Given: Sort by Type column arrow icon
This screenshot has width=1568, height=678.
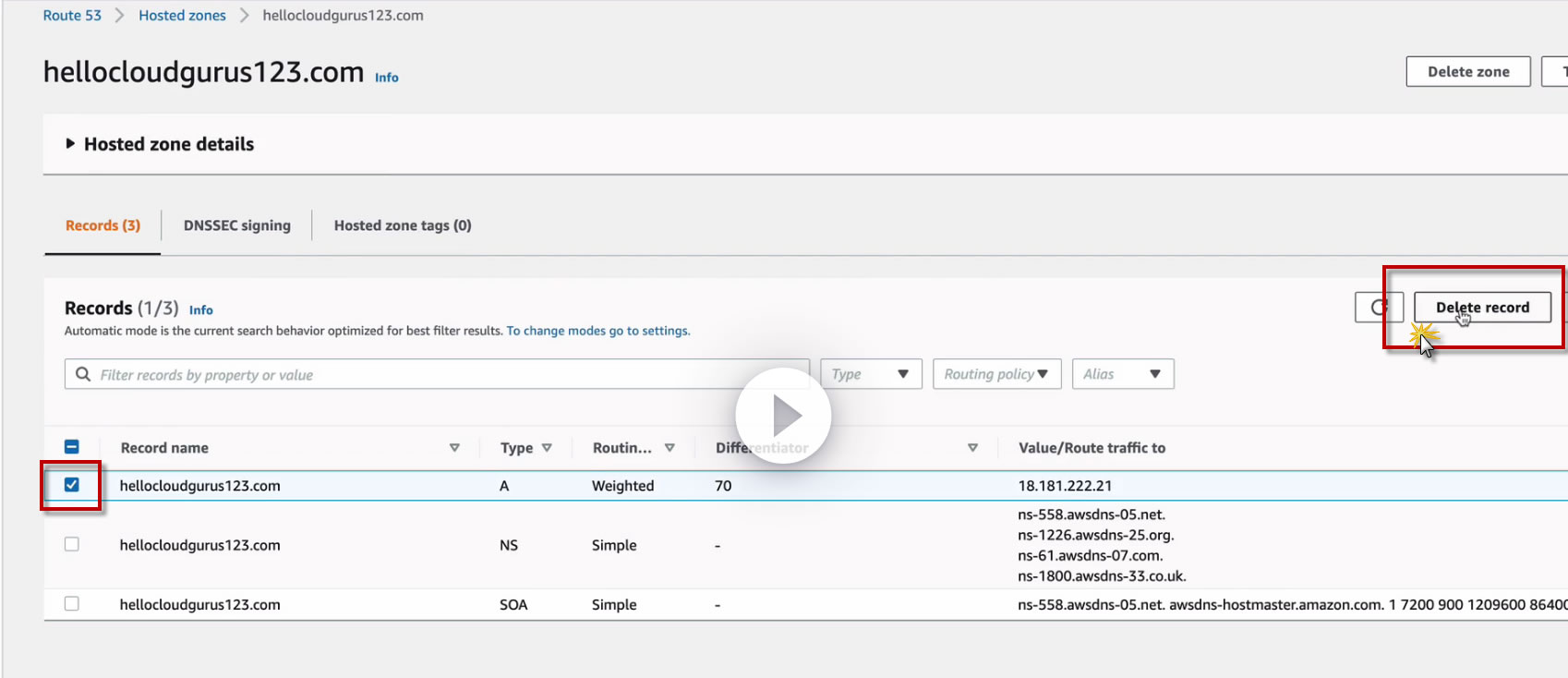Looking at the screenshot, I should pos(547,448).
